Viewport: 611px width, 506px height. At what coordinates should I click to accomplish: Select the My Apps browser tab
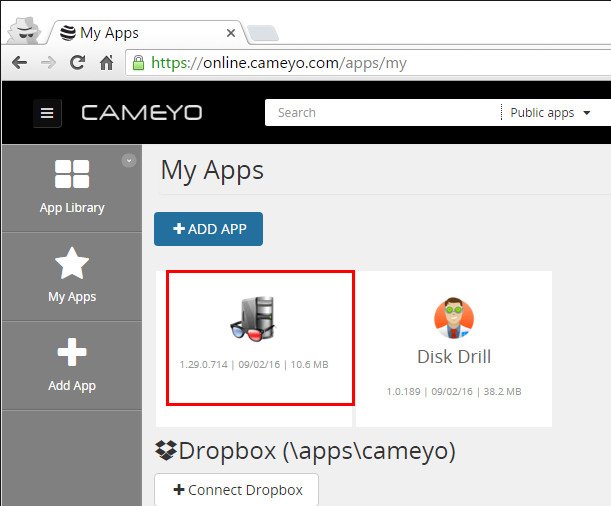click(x=140, y=32)
